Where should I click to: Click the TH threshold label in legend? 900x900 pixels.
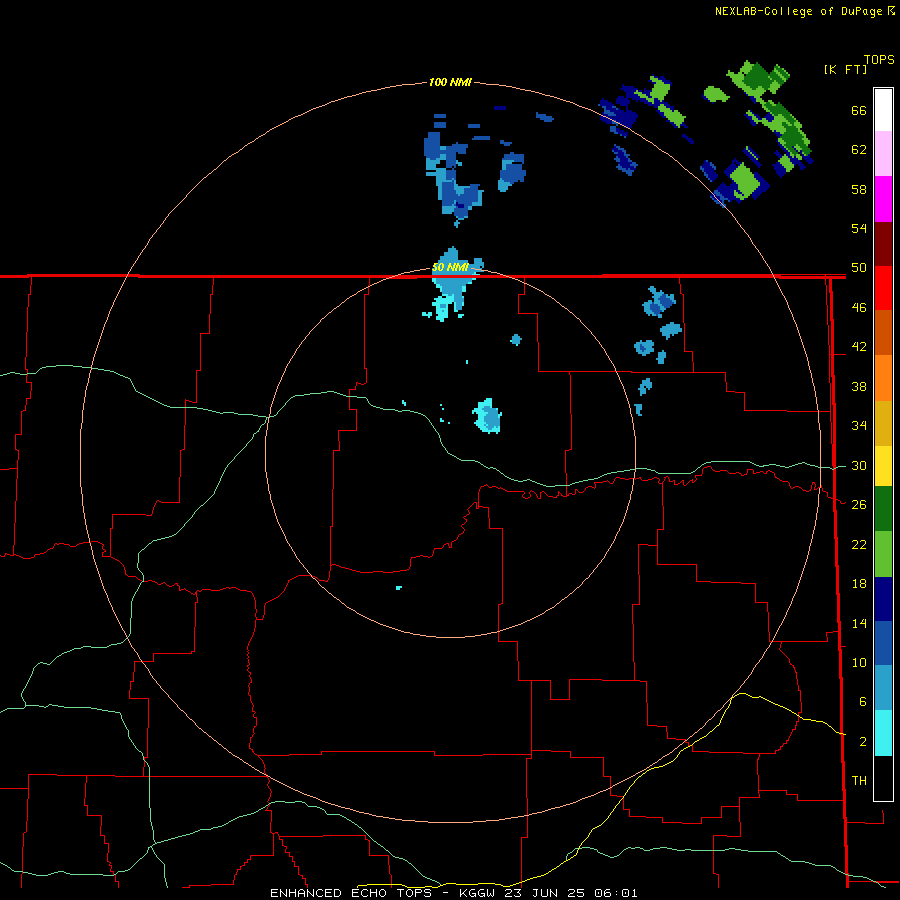[859, 780]
